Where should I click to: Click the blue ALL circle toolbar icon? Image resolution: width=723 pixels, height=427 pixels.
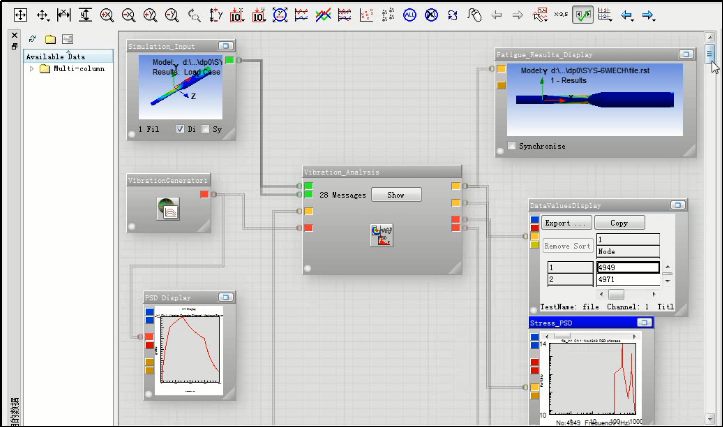[410, 16]
